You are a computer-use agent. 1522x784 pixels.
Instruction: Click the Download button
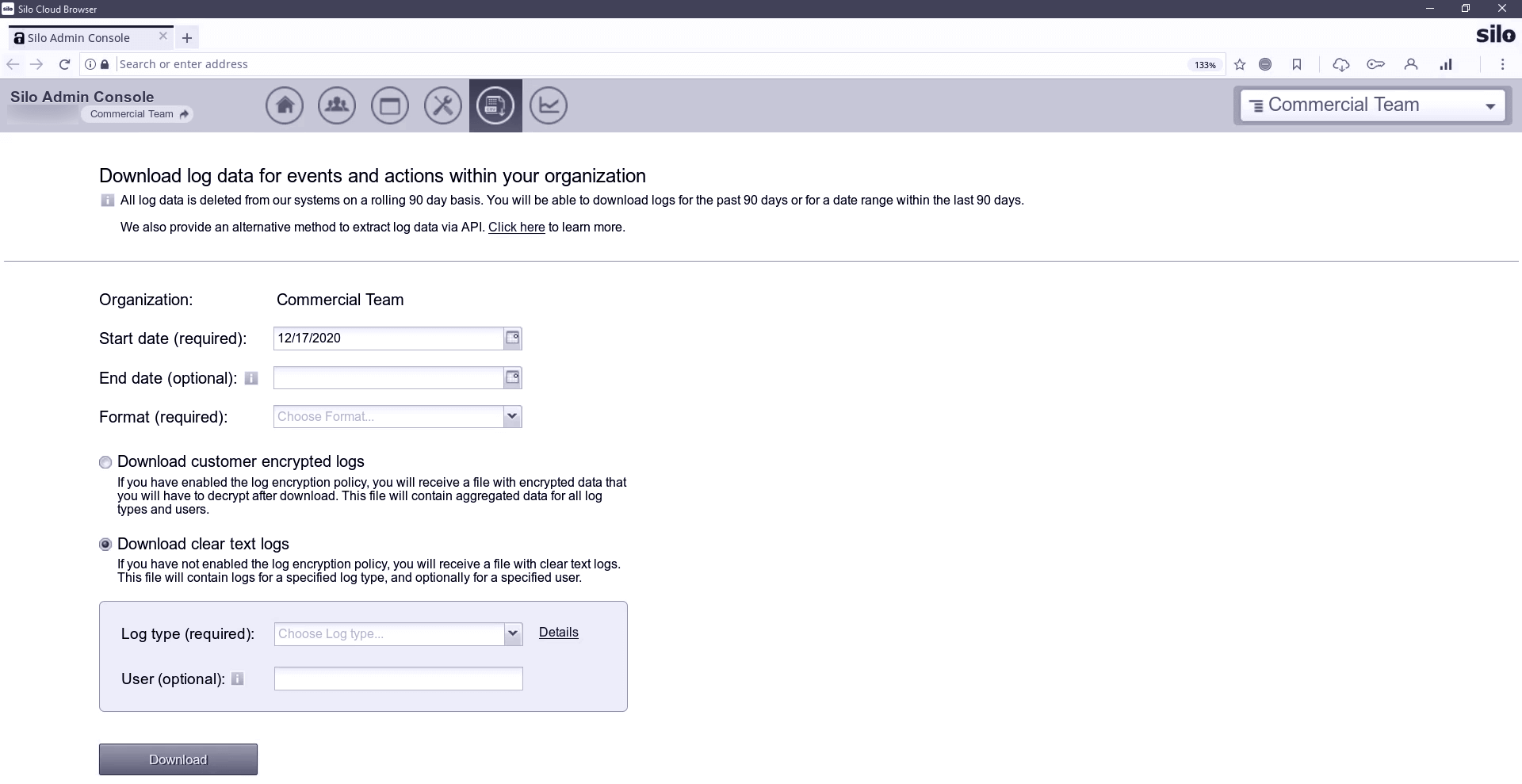coord(178,759)
